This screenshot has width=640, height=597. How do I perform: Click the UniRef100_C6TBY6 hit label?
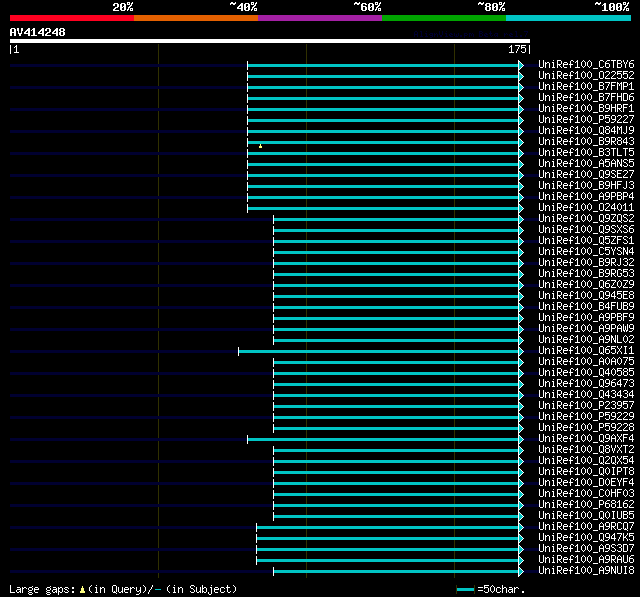[x=586, y=64]
